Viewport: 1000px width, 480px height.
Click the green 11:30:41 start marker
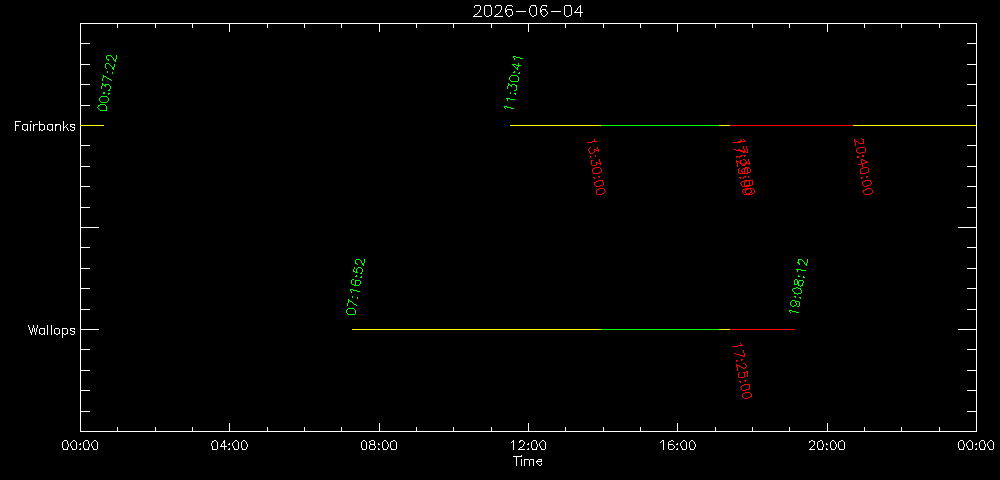(515, 82)
